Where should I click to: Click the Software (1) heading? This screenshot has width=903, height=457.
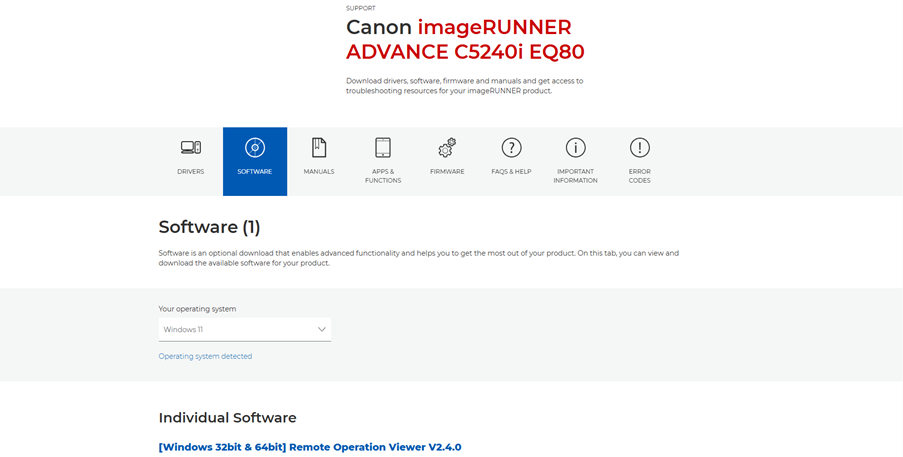pyautogui.click(x=210, y=227)
